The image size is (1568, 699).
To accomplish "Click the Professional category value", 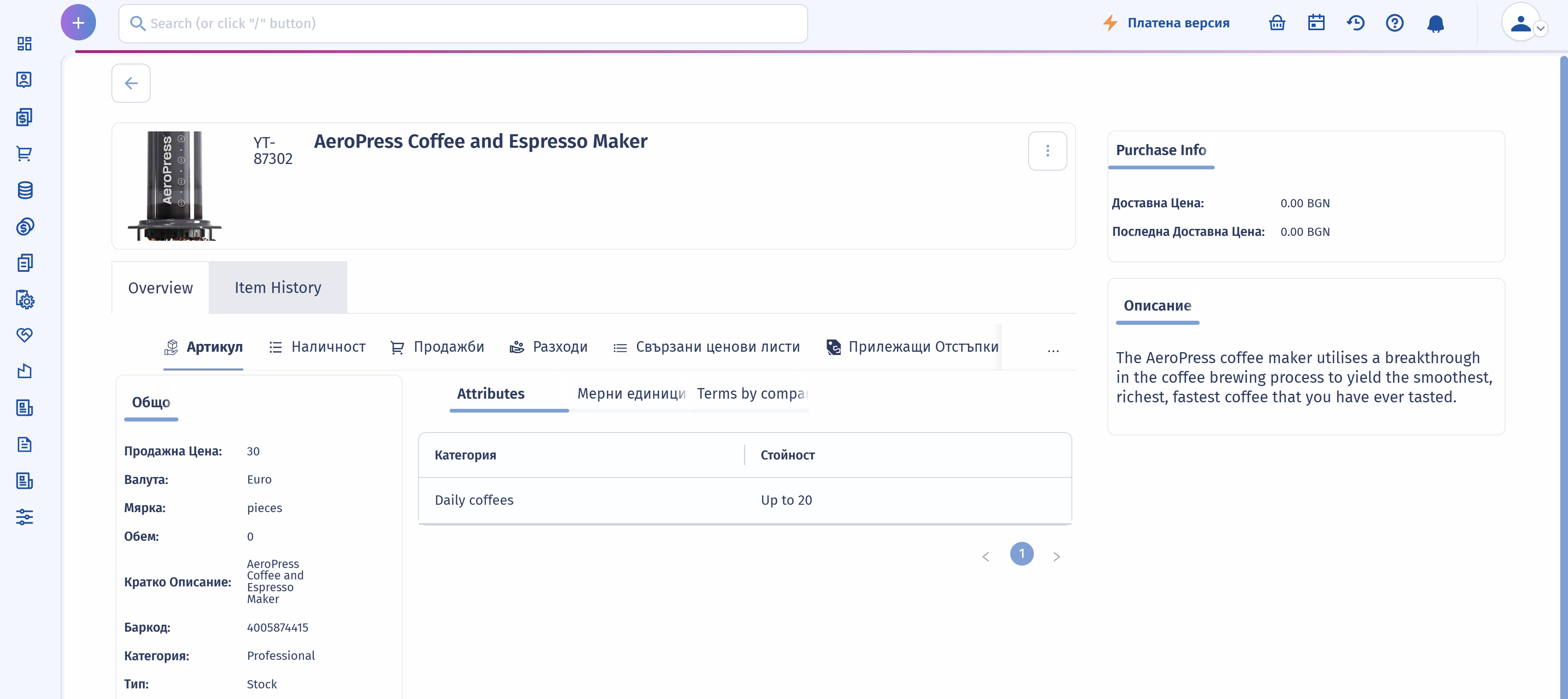I will pyautogui.click(x=281, y=656).
